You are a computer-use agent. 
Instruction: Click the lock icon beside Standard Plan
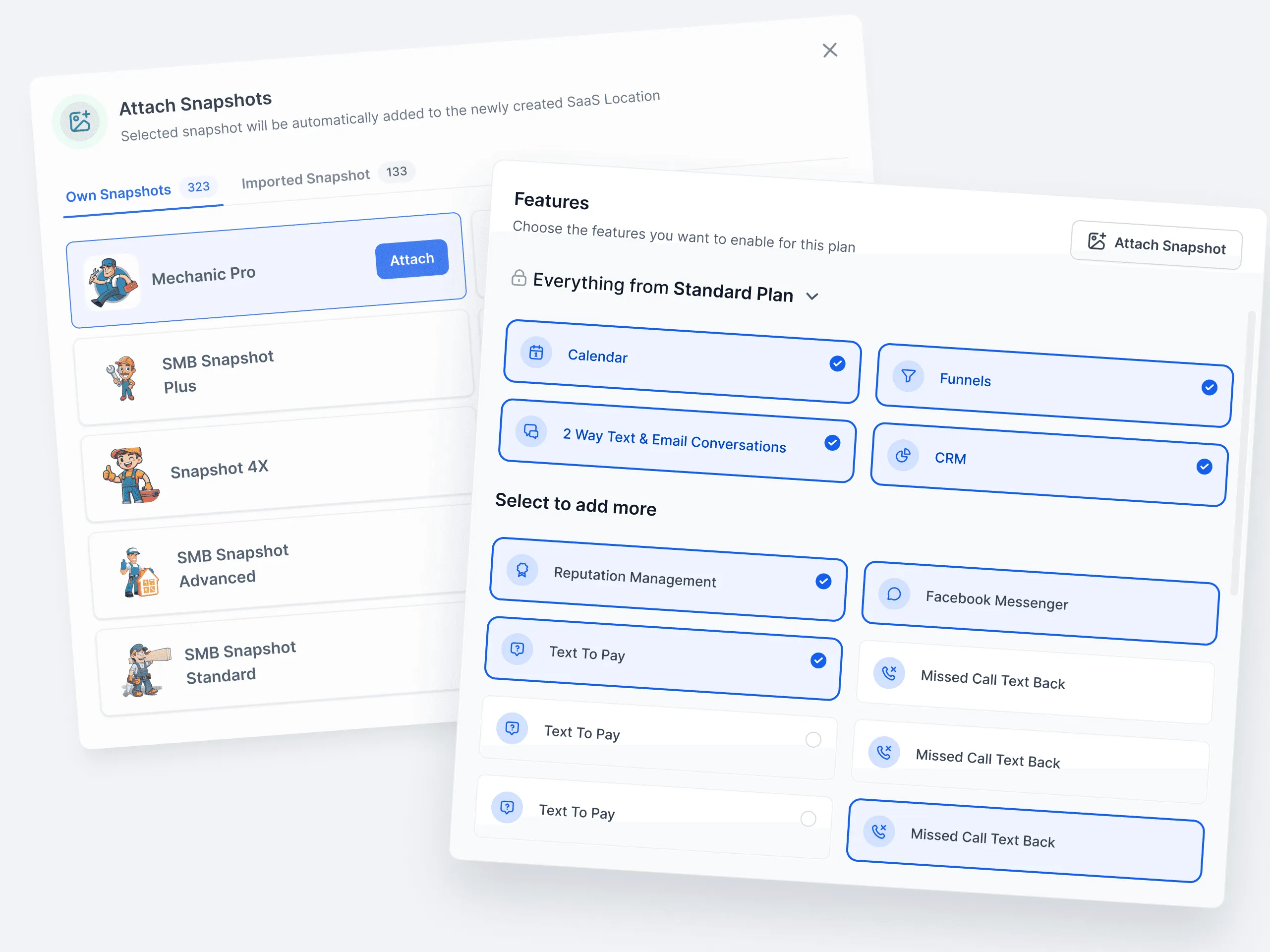pos(519,278)
